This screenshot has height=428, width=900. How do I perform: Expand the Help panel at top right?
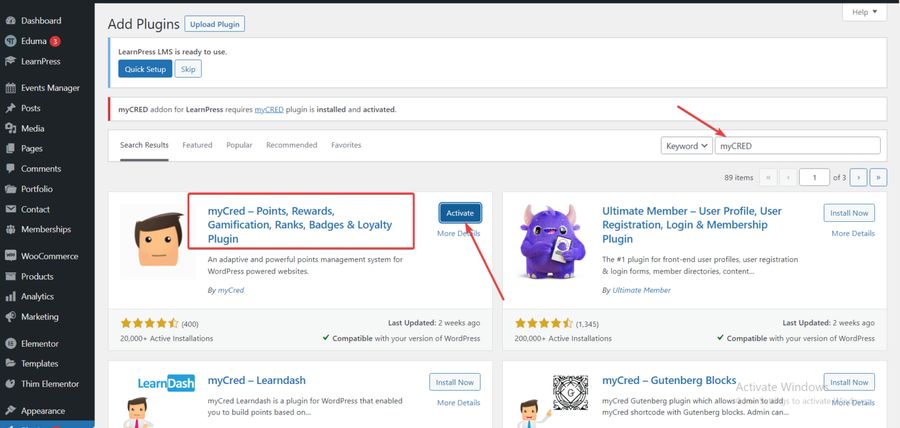(x=864, y=11)
